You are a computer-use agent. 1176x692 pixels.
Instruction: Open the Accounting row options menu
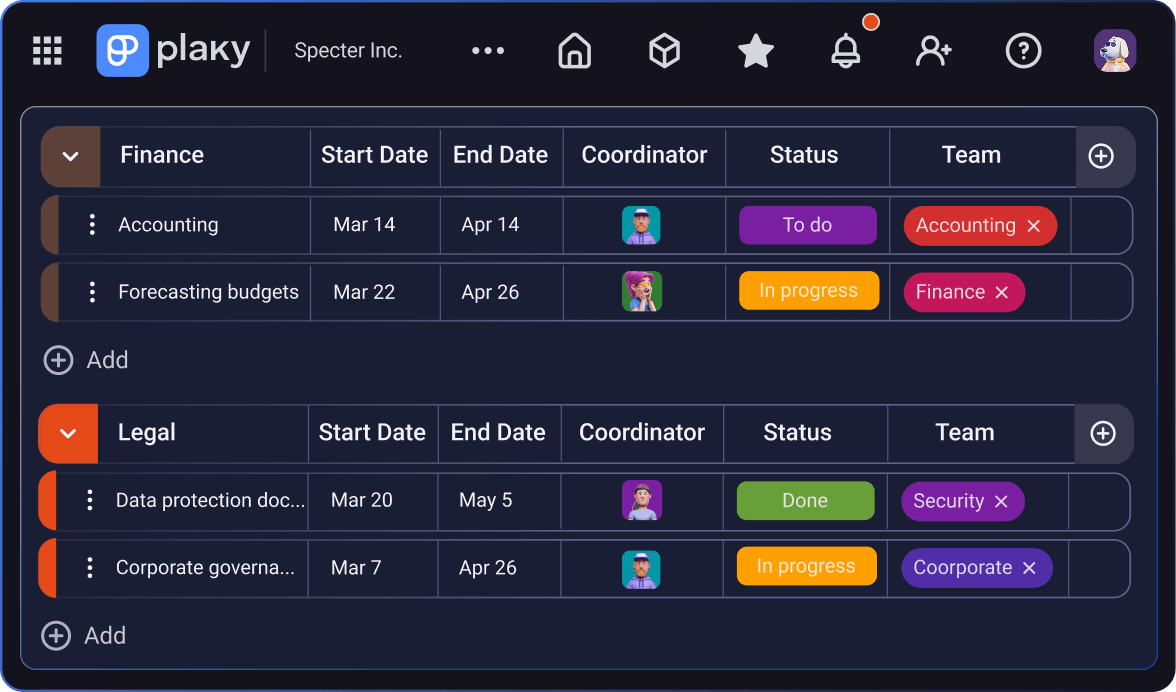(92, 225)
